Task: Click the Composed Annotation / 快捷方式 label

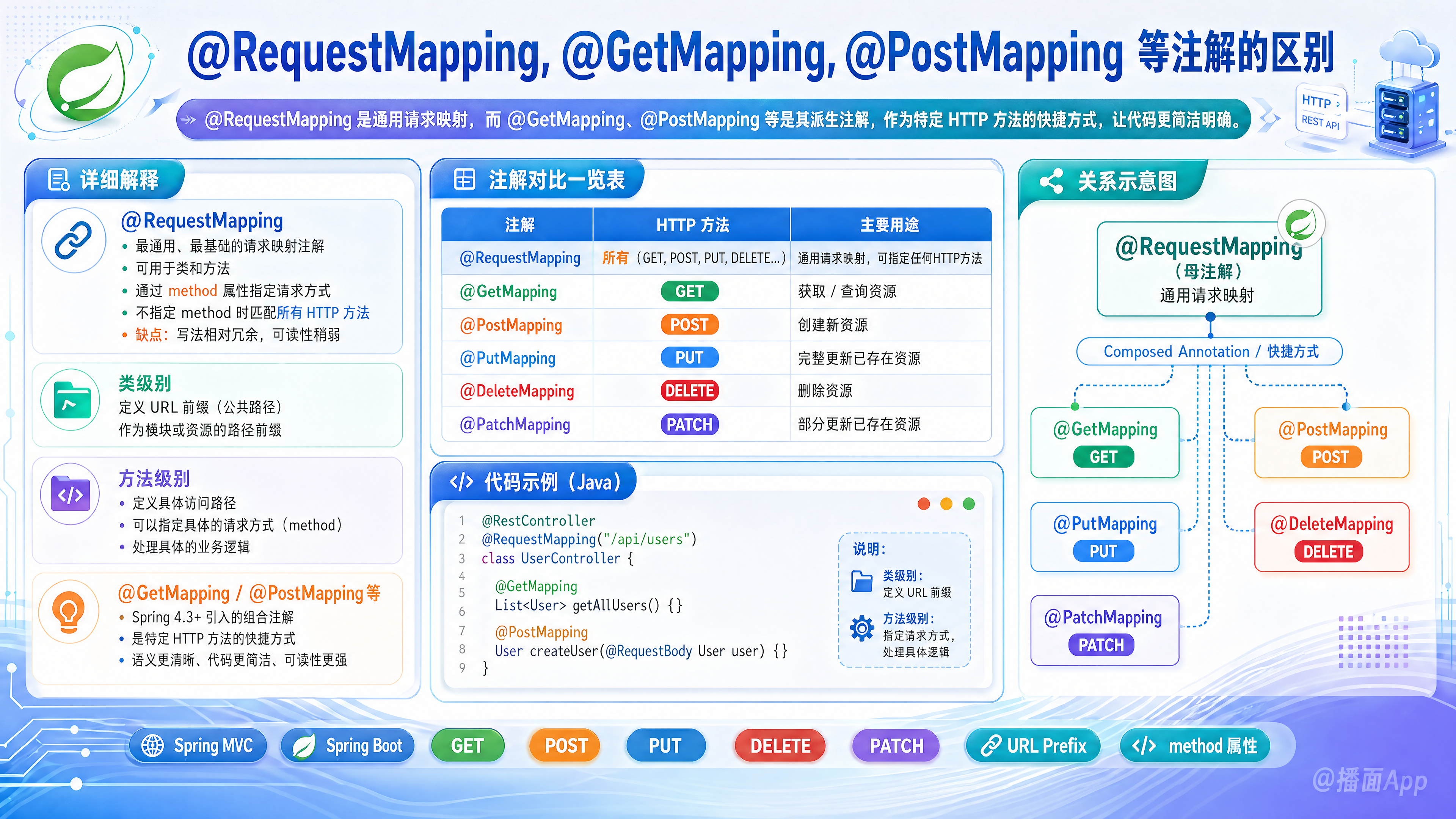Action: coord(1210,351)
